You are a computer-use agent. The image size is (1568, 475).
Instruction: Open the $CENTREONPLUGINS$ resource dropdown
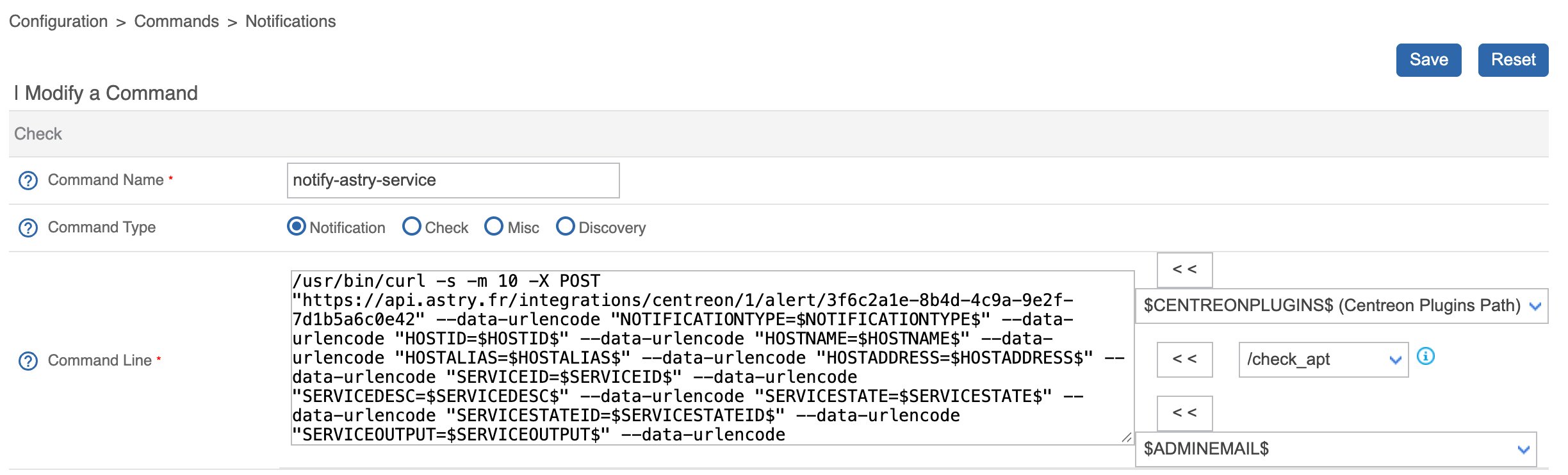[x=1342, y=306]
